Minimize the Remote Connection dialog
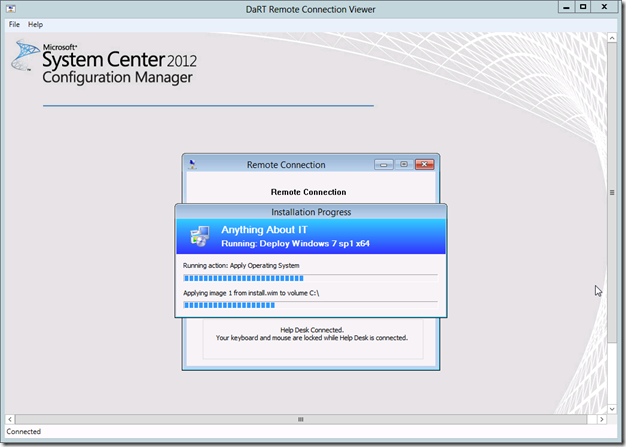Screen dimensions: 626x447 [384, 164]
